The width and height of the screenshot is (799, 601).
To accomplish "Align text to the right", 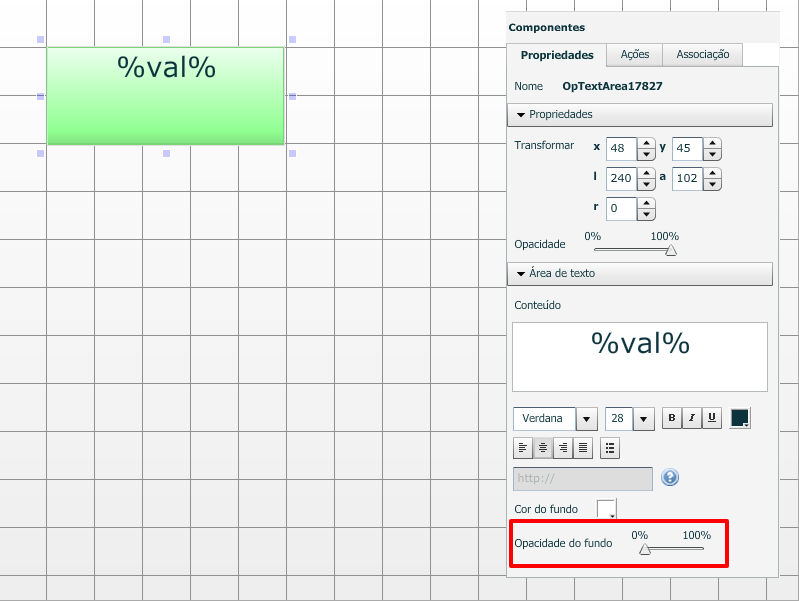I will tap(563, 447).
